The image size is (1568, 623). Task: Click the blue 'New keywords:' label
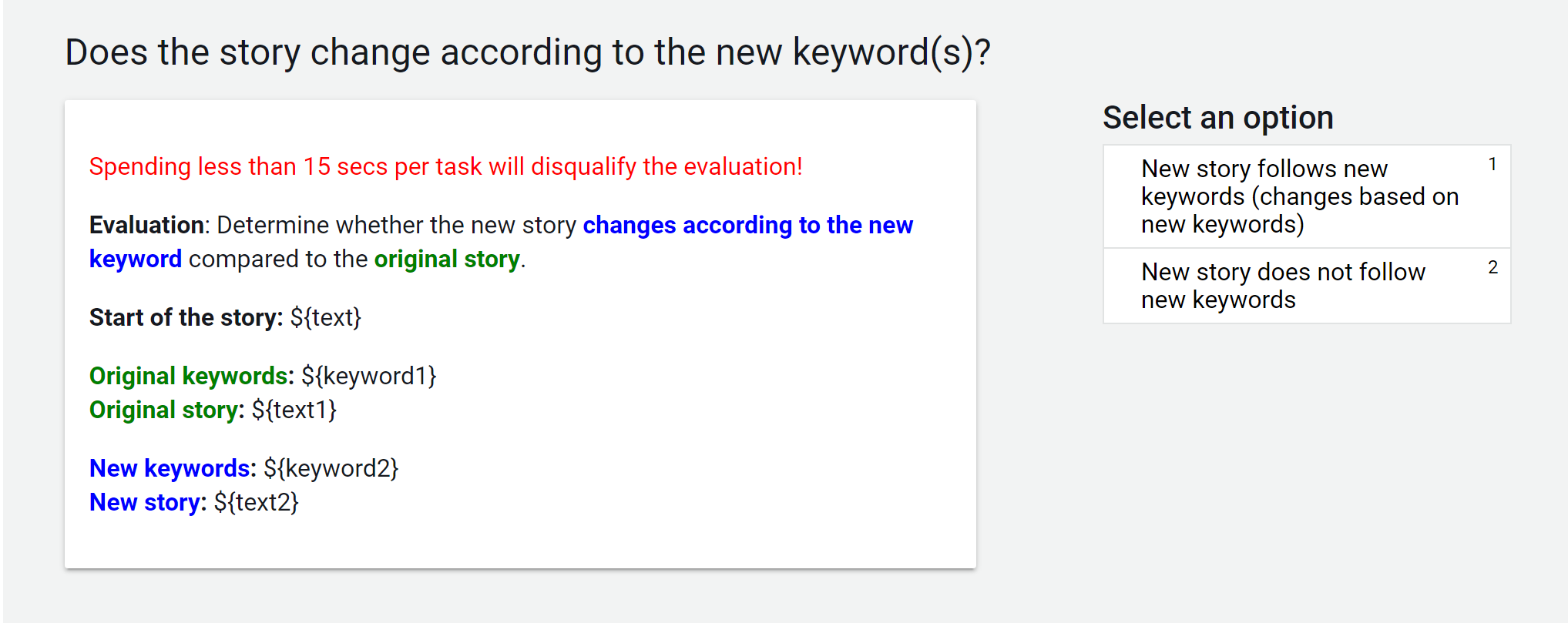click(x=173, y=468)
